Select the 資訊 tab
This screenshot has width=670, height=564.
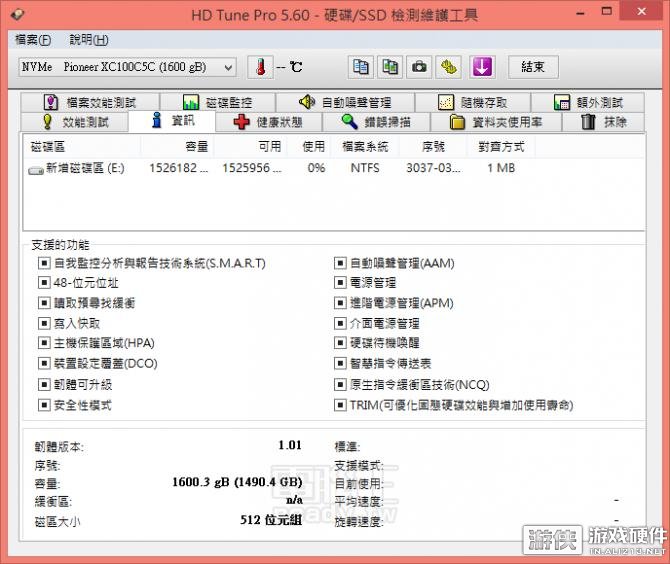172,121
